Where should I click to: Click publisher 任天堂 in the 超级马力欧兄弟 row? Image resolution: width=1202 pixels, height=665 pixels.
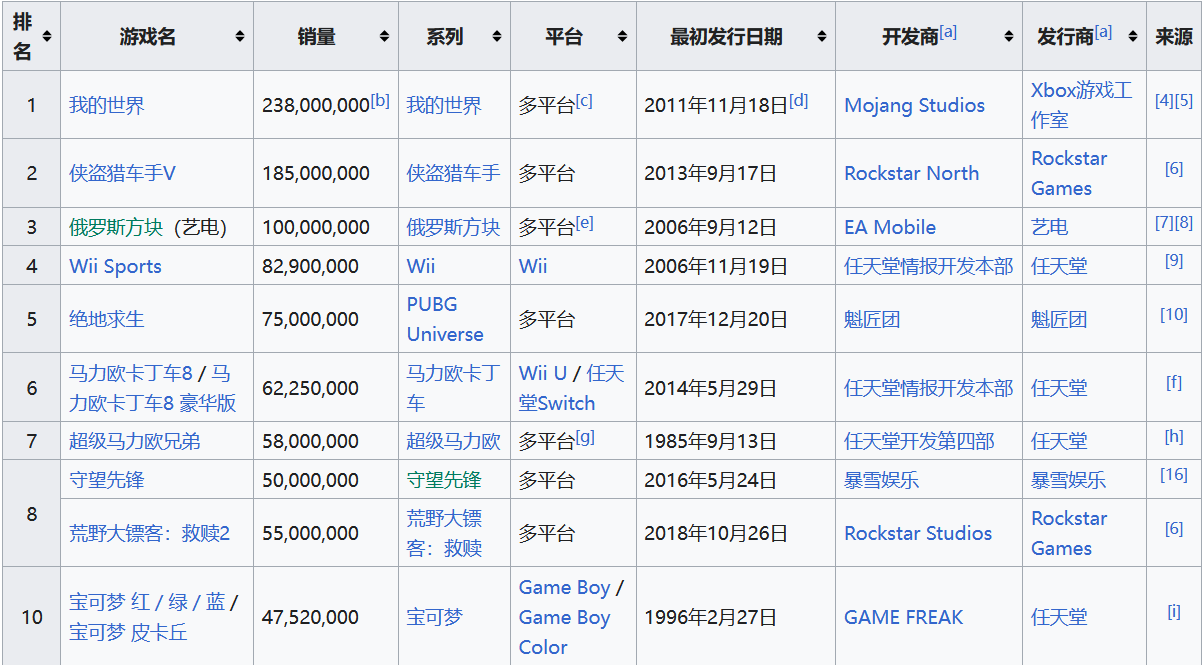coord(1059,441)
